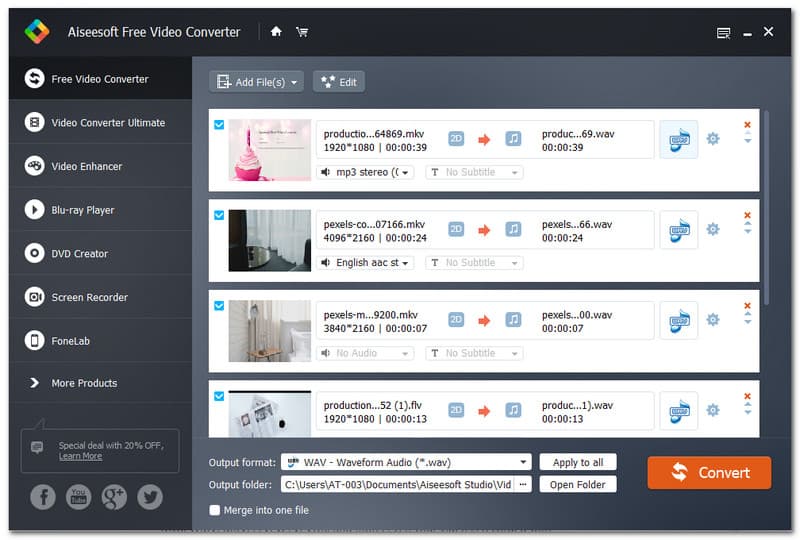Click WAV format icon for second file

pyautogui.click(x=679, y=229)
